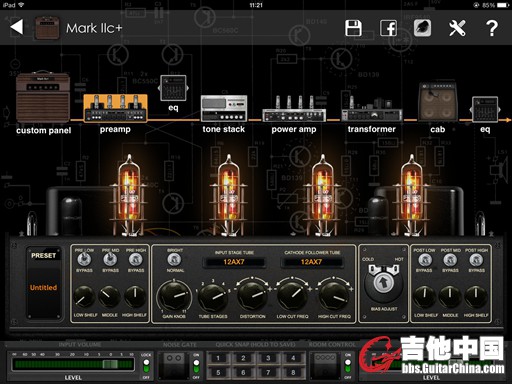Recall Quick Snap slot 5
The width and height of the screenshot is (512, 384).
[x=218, y=372]
